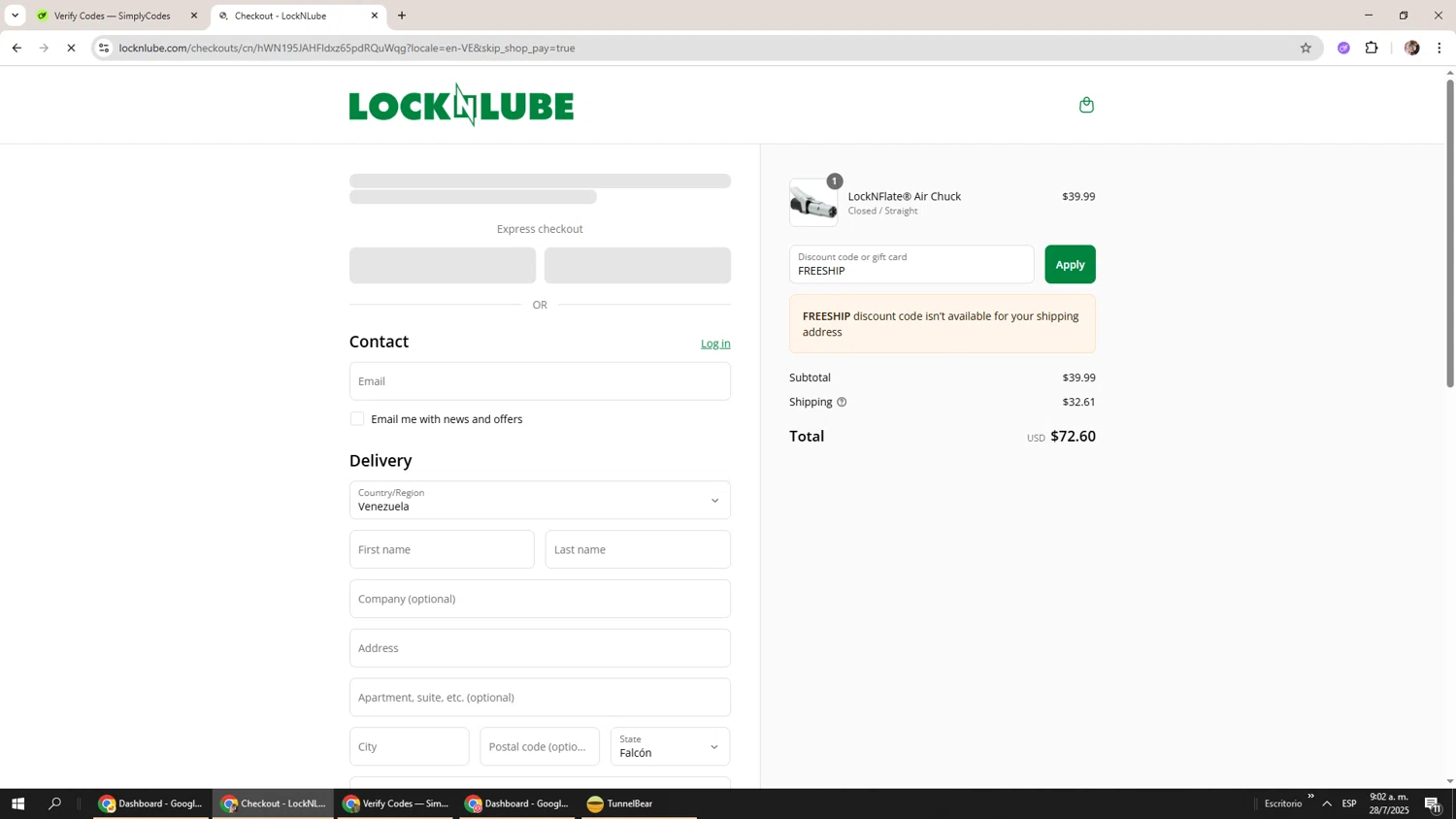Click the shipping info question mark icon
1456x819 pixels.
coord(842,402)
